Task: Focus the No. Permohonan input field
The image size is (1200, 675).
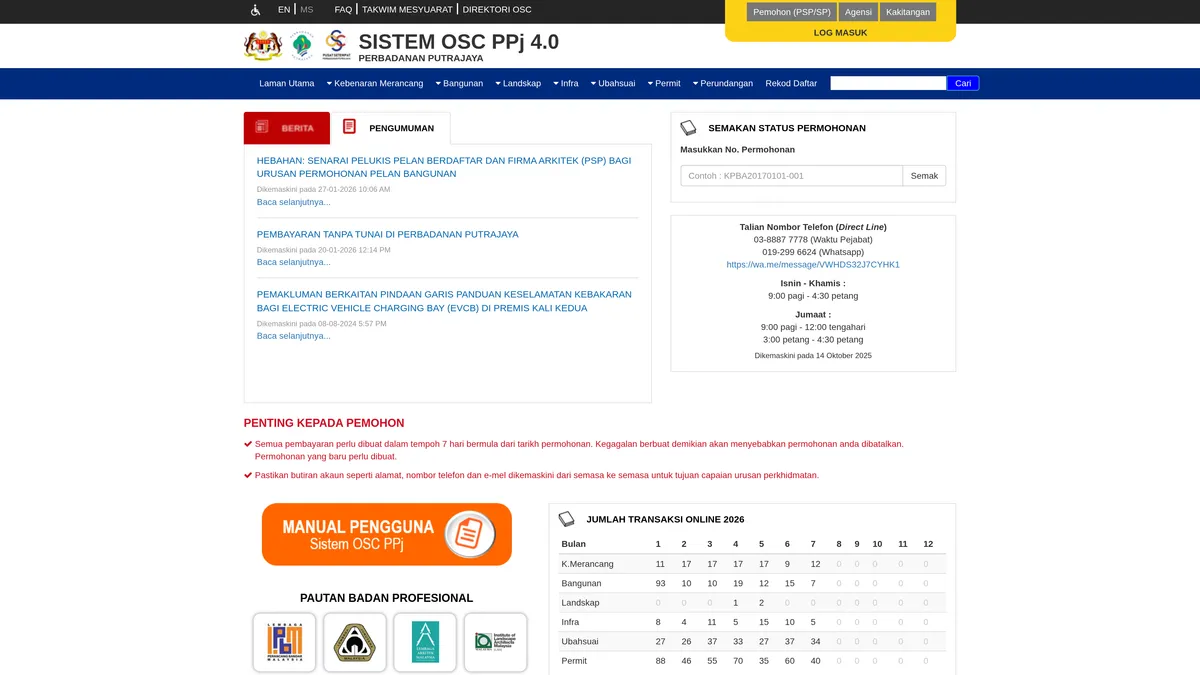Action: (792, 176)
